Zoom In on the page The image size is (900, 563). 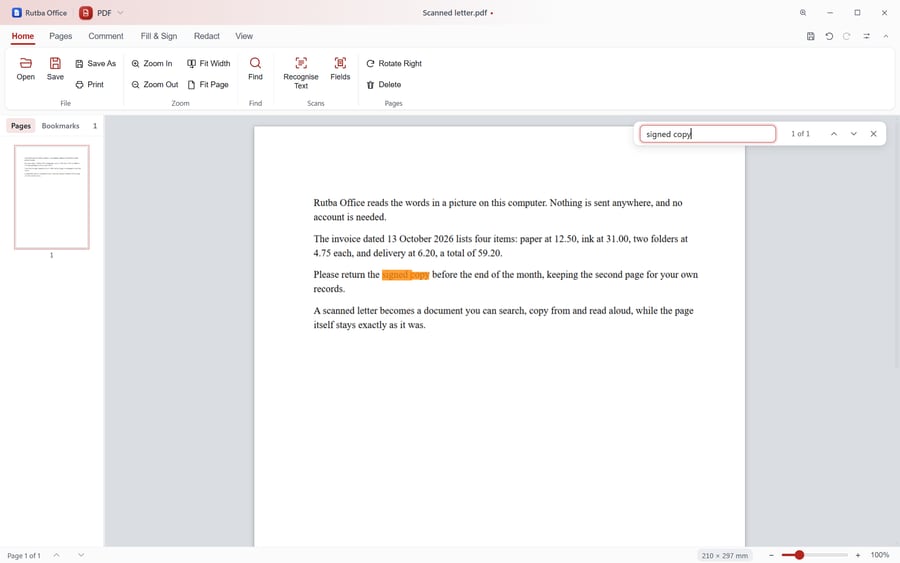coord(152,63)
